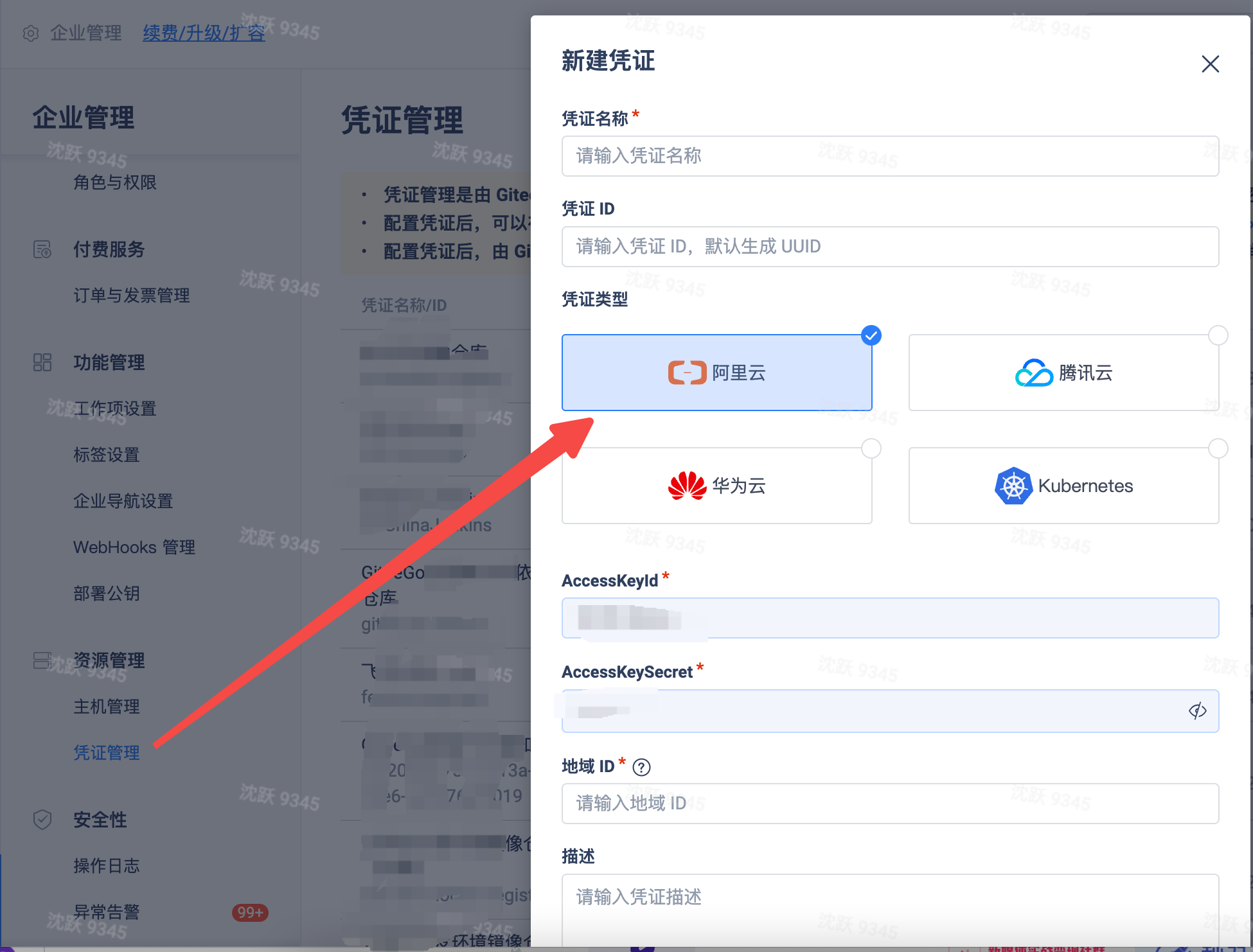
Task: Toggle AccessKeySecret visibility eye icon
Action: point(1197,710)
